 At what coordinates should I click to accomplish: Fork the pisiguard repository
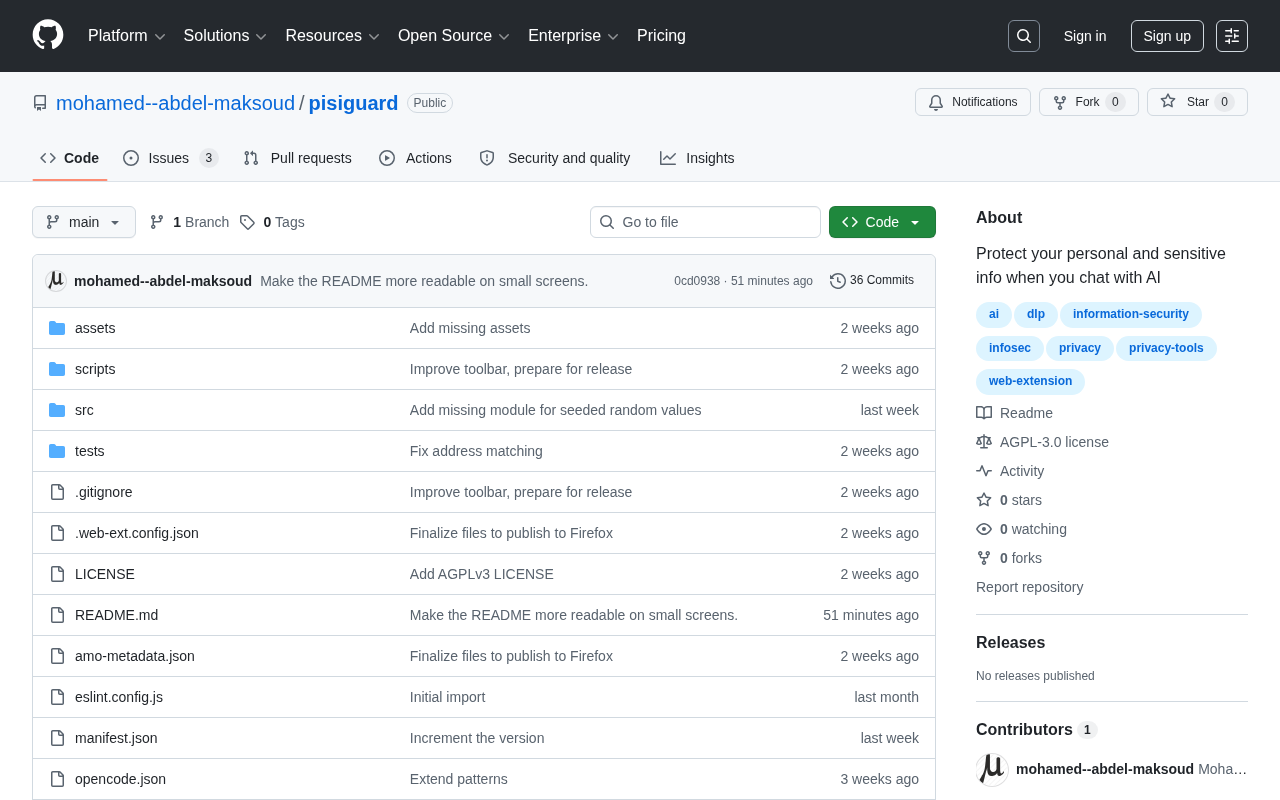tap(1089, 102)
